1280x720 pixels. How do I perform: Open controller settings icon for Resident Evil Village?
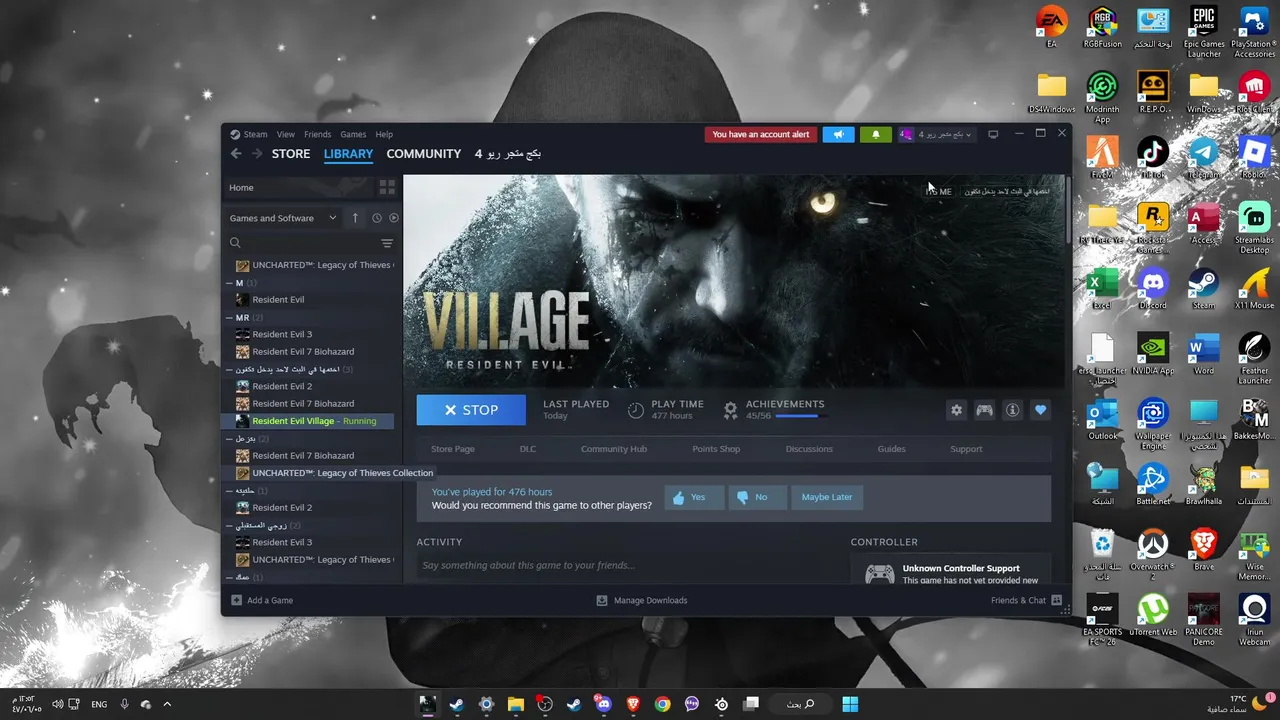(x=985, y=410)
